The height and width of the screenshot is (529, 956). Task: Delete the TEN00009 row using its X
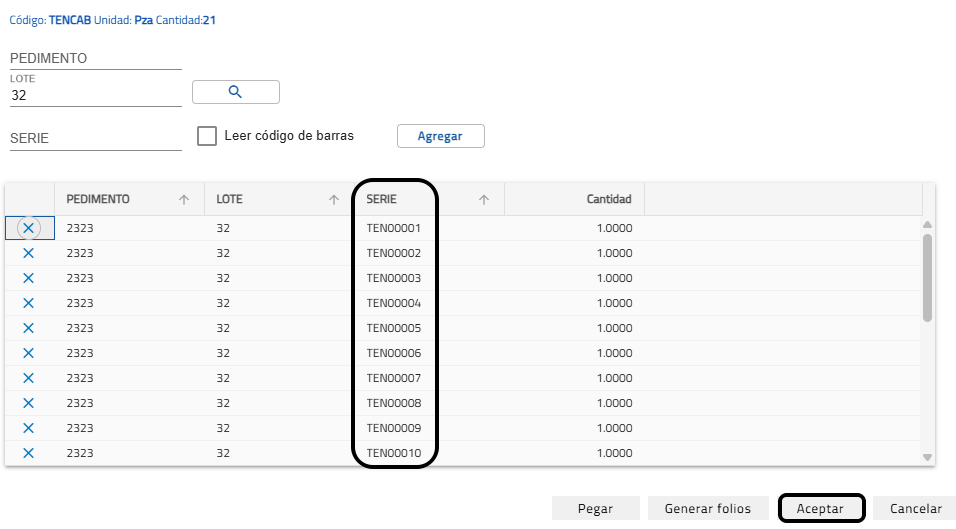point(28,428)
